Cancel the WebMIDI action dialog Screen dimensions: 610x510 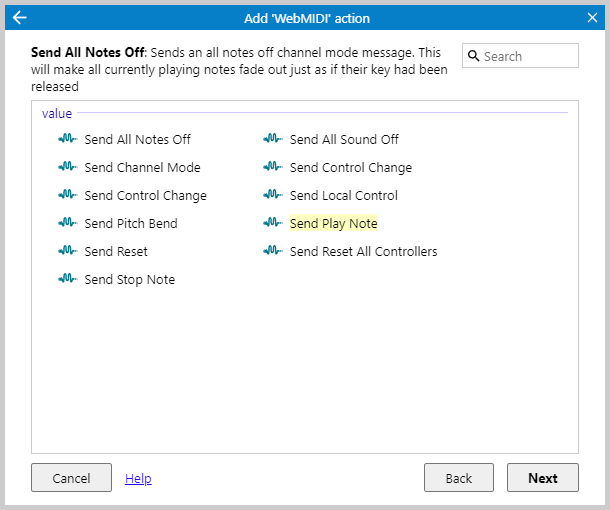pos(71,478)
